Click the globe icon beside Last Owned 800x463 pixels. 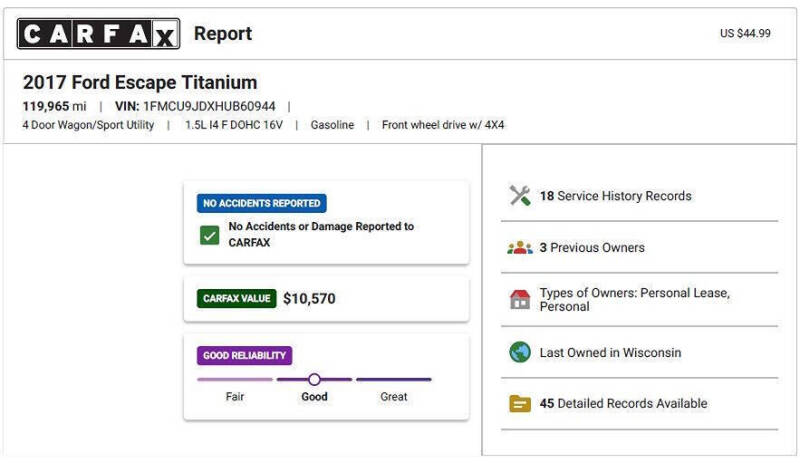tap(520, 352)
